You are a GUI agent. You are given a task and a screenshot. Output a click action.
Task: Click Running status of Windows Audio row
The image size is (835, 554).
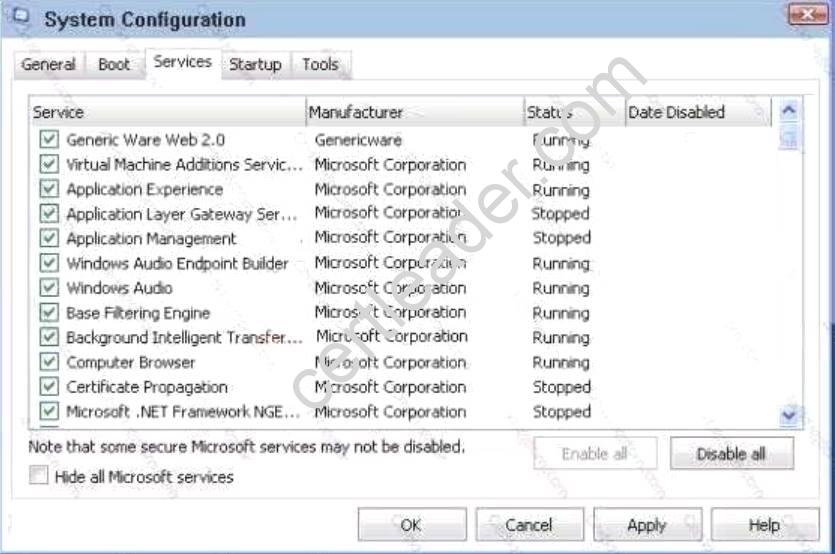(561, 288)
